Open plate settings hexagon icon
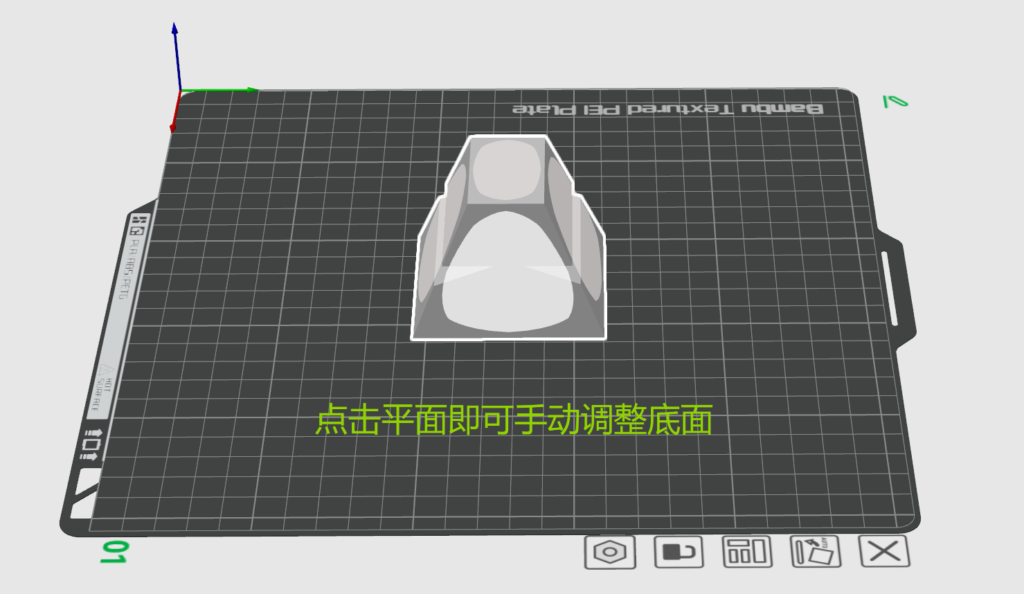This screenshot has width=1024, height=594. [x=609, y=552]
